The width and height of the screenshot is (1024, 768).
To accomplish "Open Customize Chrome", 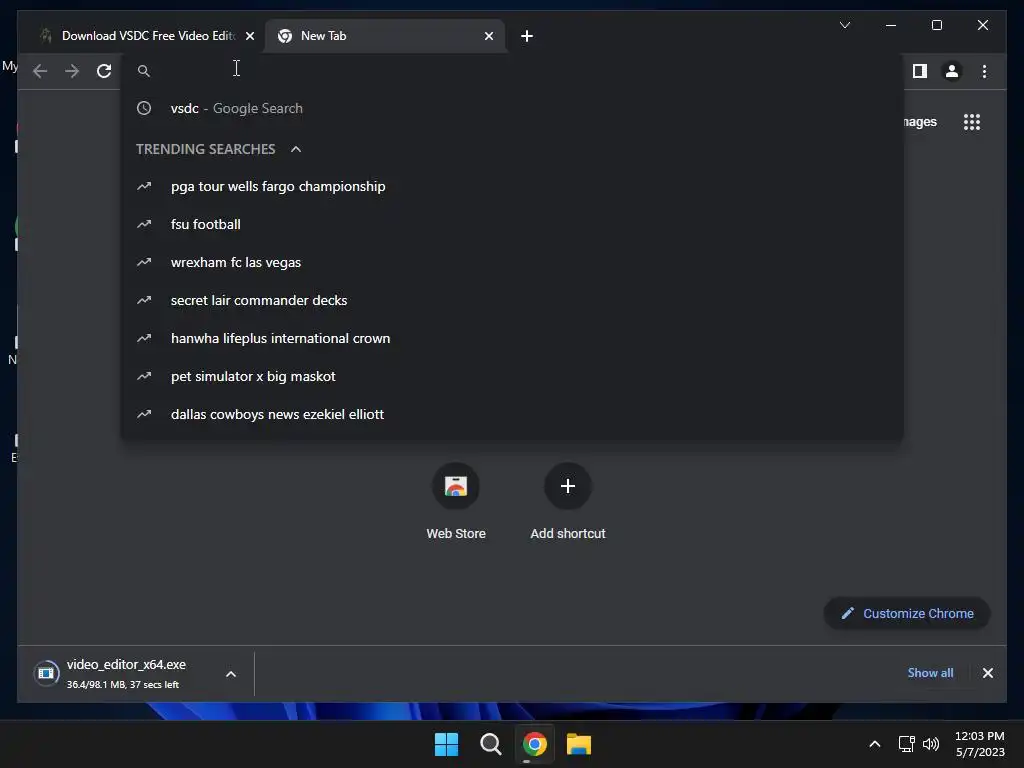I will click(907, 613).
